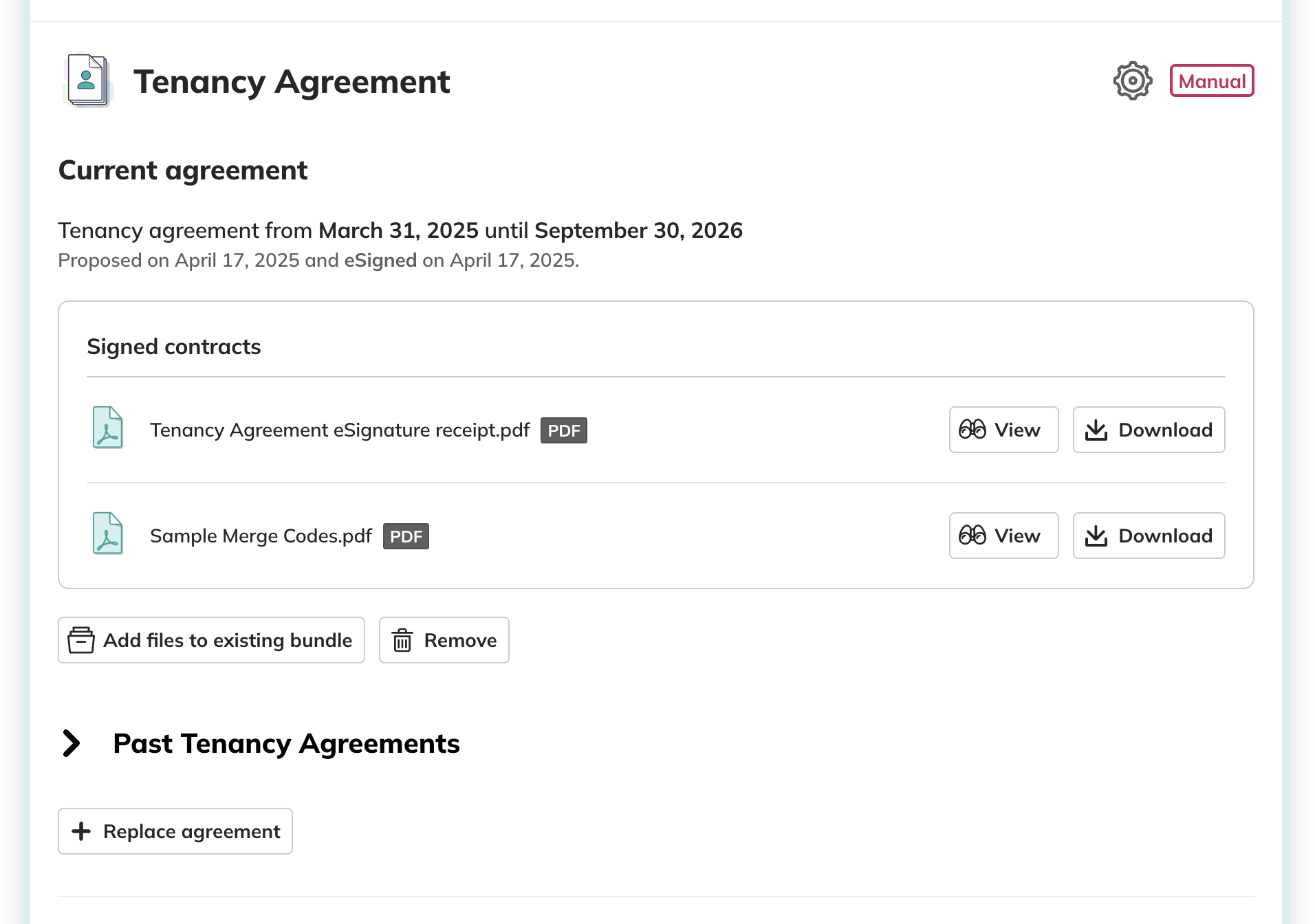1315x924 pixels.
Task: Open the settings gear icon
Action: coord(1132,81)
